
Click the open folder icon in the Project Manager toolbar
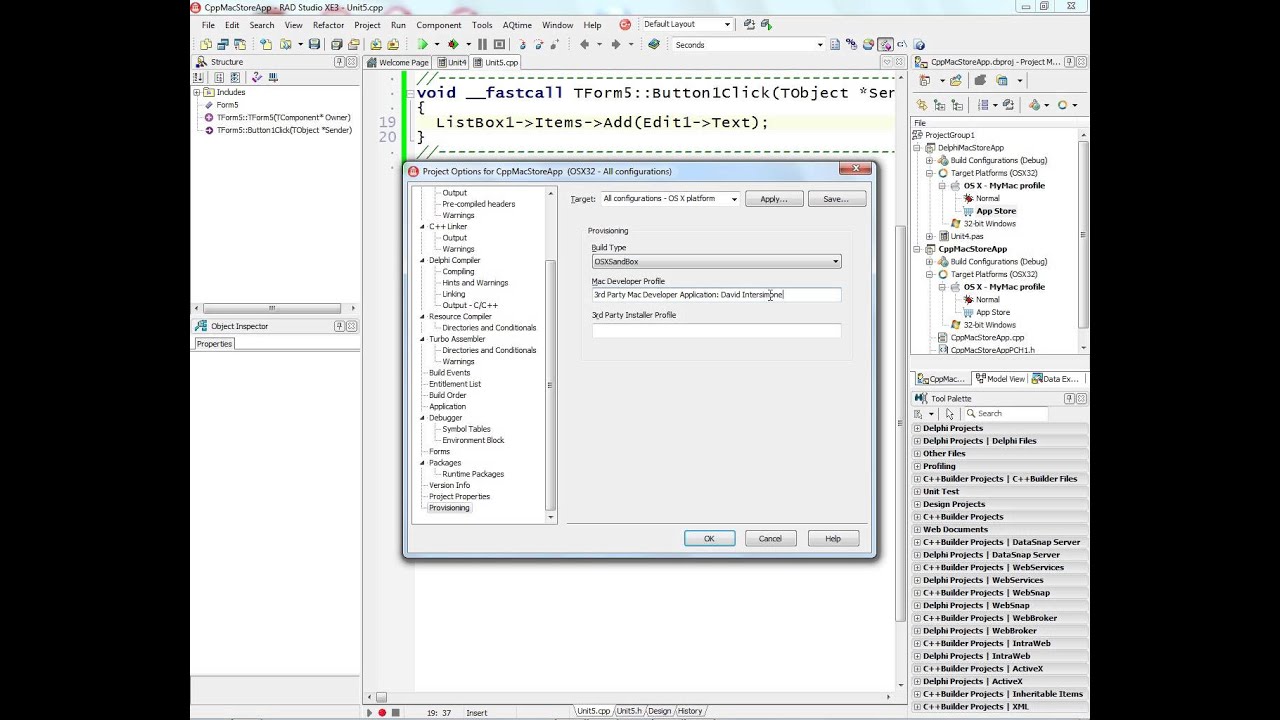point(956,80)
